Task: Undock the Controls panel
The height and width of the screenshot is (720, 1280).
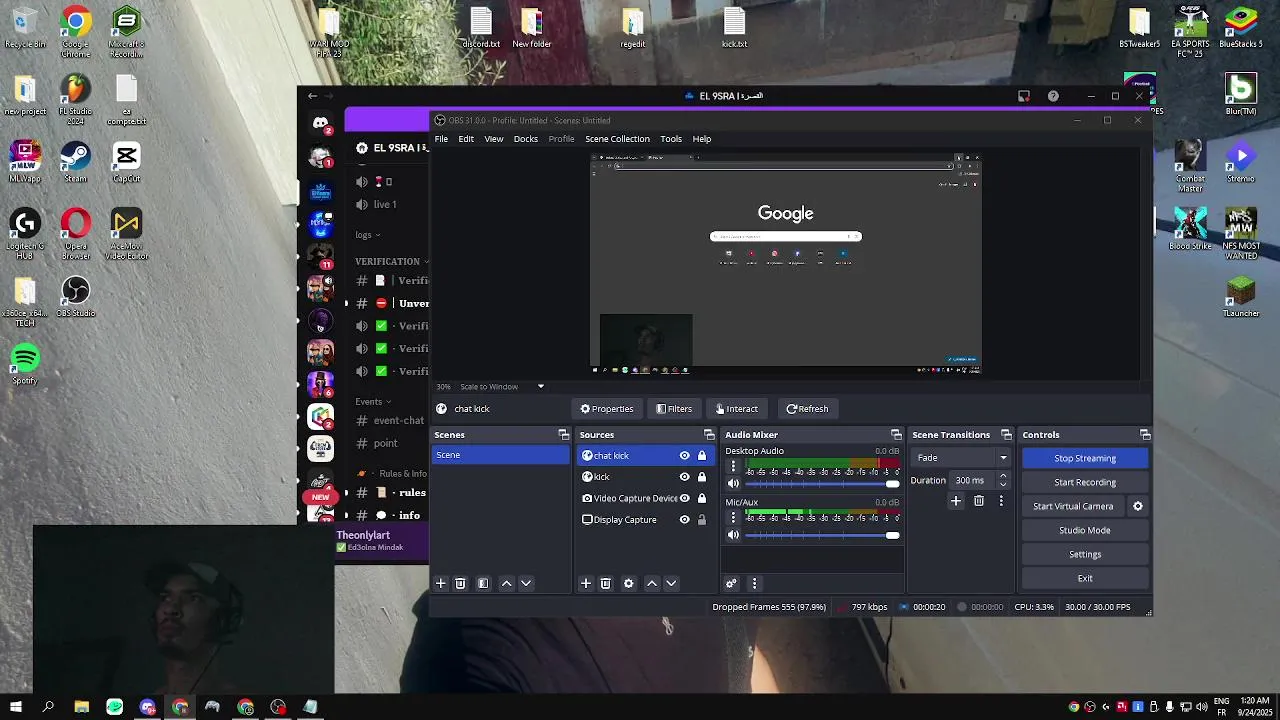Action: [1145, 435]
